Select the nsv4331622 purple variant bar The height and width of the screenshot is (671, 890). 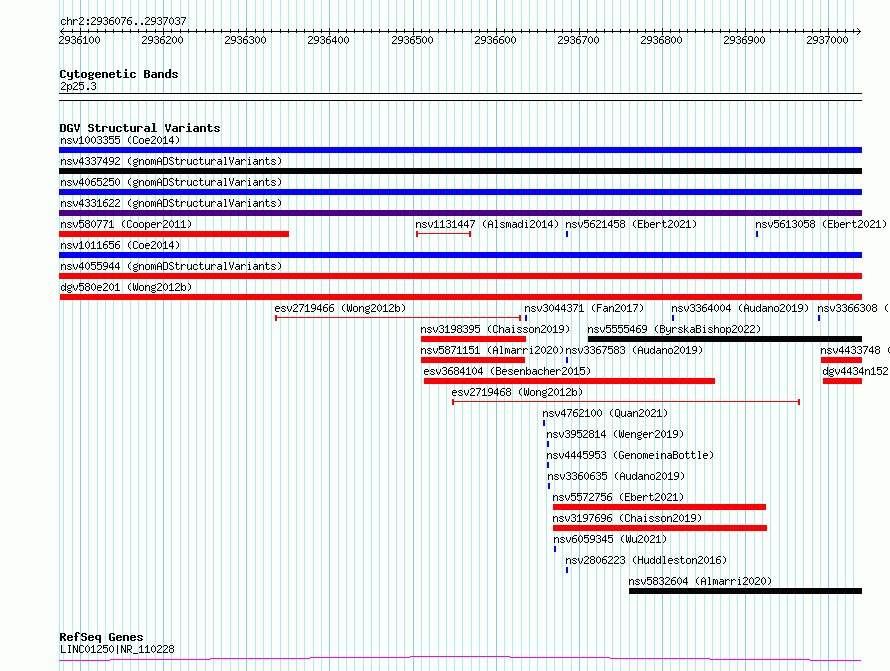coord(460,213)
